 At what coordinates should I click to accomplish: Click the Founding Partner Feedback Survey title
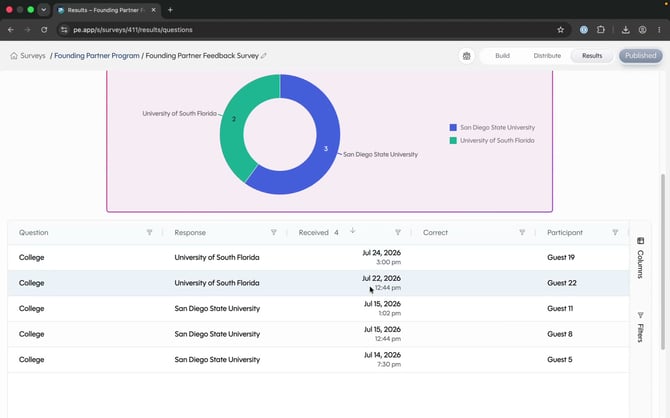[202, 56]
